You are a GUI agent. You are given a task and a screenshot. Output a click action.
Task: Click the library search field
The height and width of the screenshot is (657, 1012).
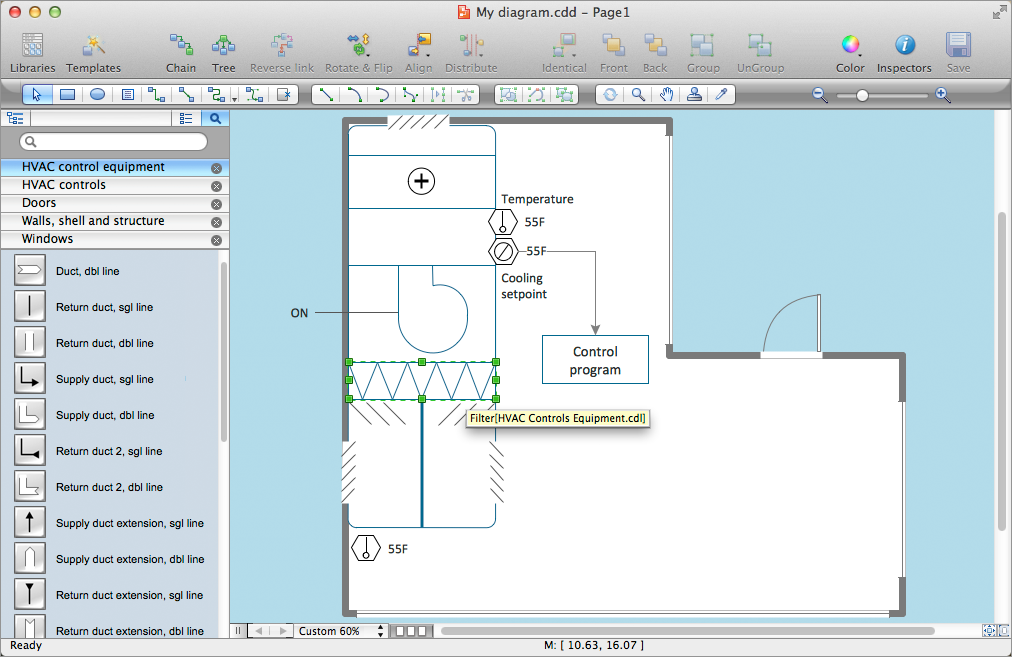tap(114, 142)
